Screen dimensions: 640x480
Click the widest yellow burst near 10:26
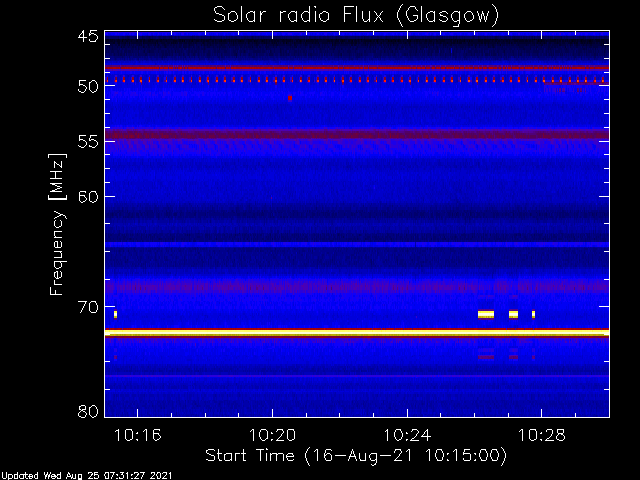pyautogui.click(x=486, y=314)
